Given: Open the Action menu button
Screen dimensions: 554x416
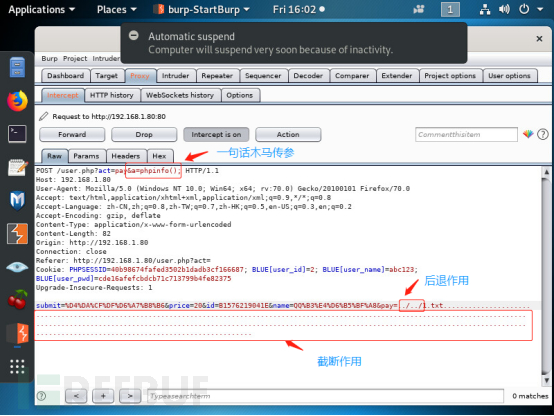Looking at the screenshot, I should click(288, 135).
